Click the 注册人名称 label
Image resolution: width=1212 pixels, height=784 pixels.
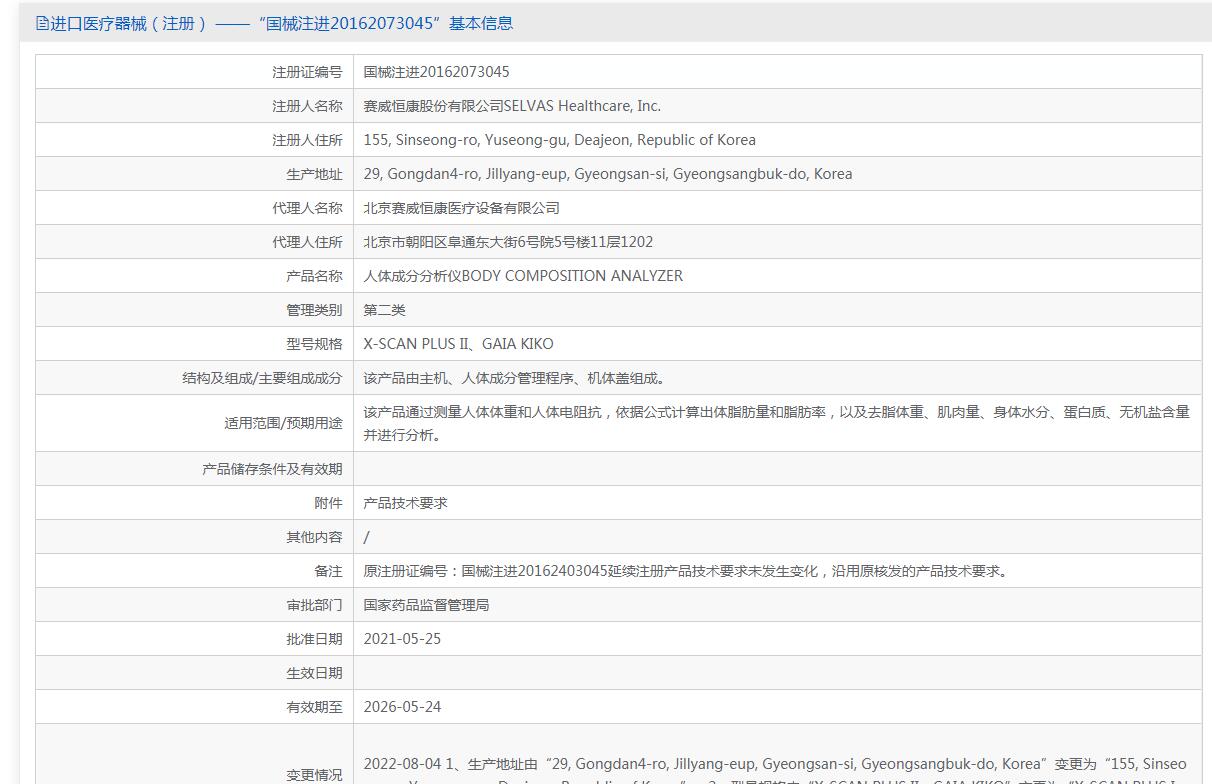point(307,106)
